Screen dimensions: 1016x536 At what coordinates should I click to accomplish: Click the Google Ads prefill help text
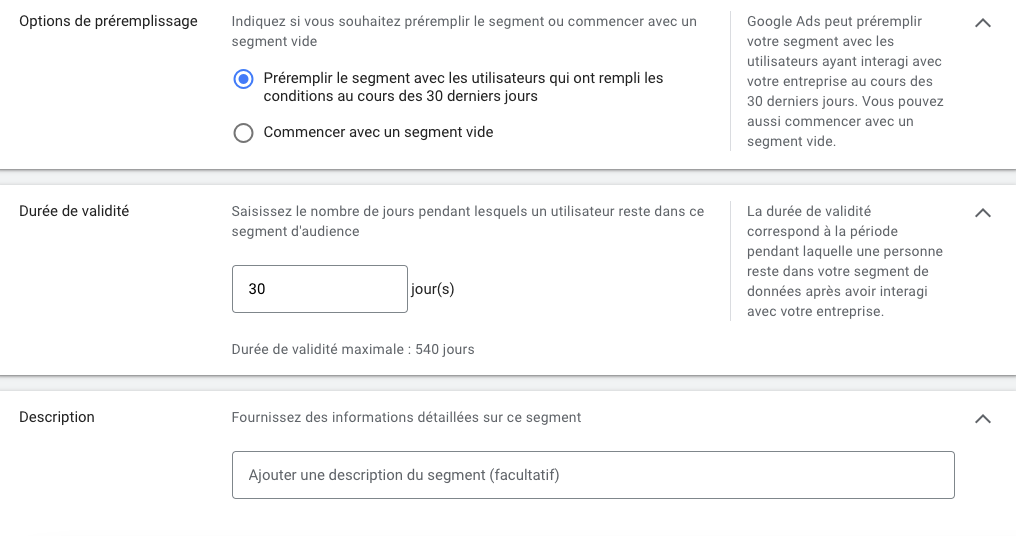(845, 81)
